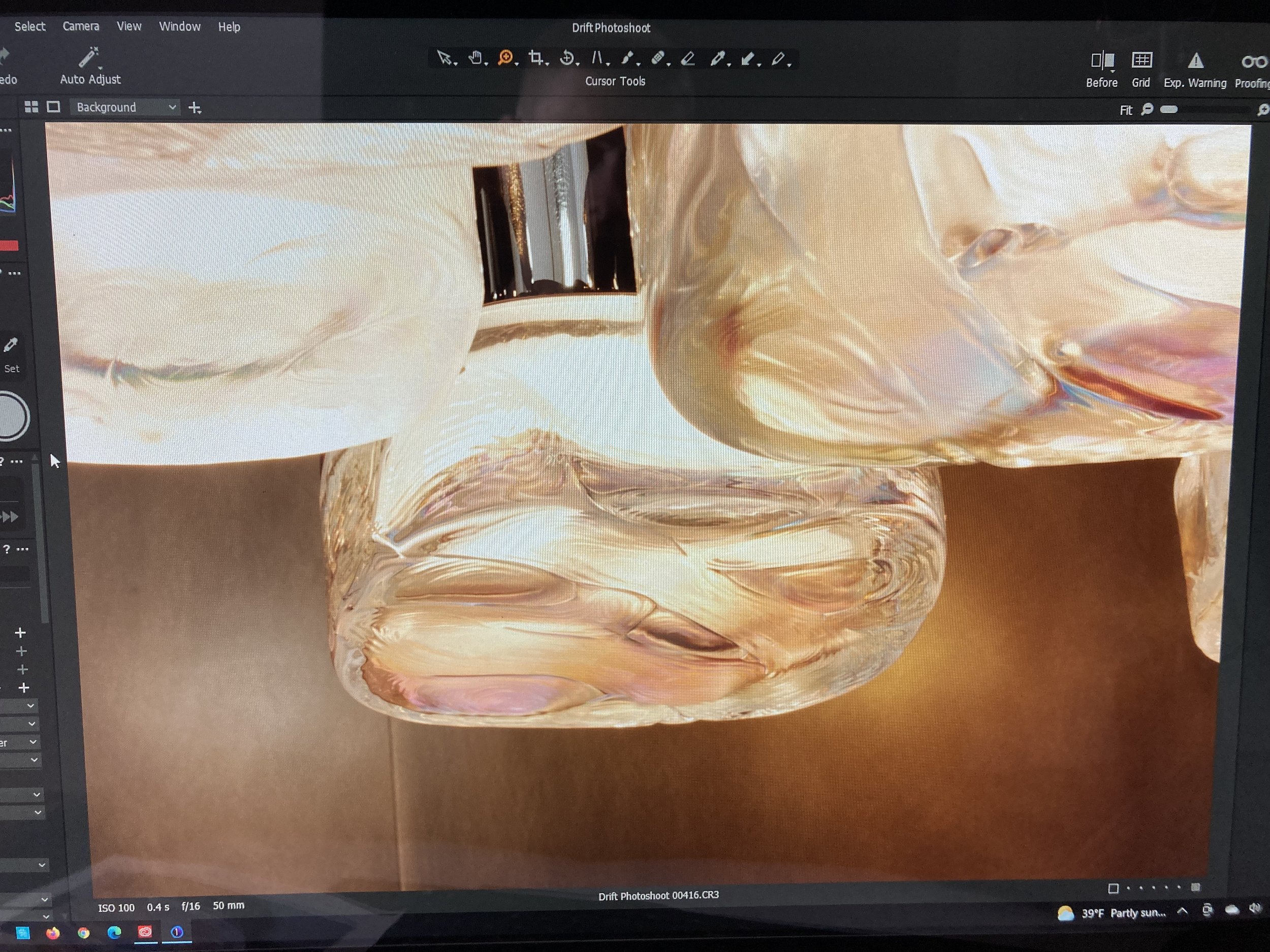This screenshot has height=952, width=1270.
Task: Click the empty square rating marker
Action: coord(1113,889)
